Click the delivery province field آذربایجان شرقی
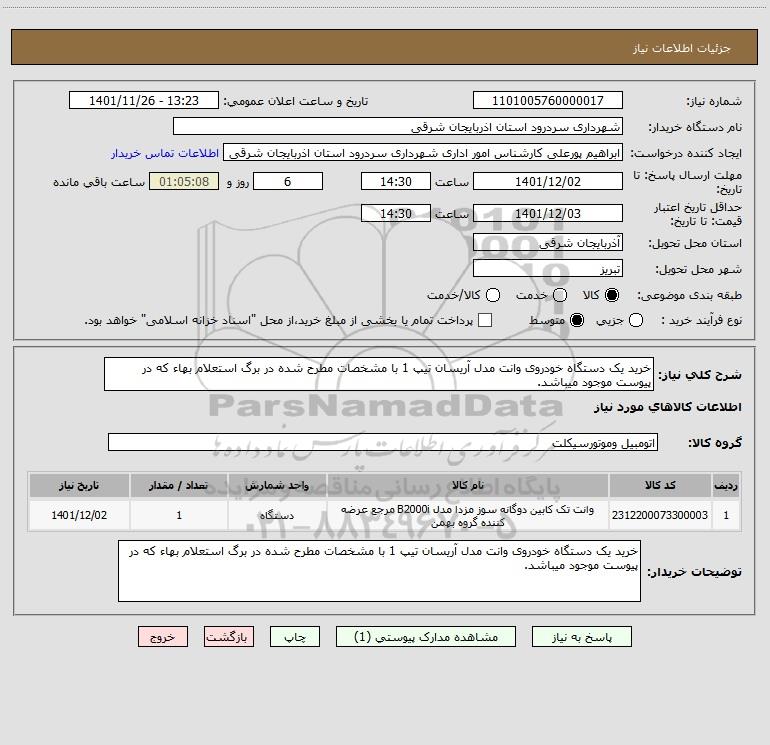 click(548, 243)
